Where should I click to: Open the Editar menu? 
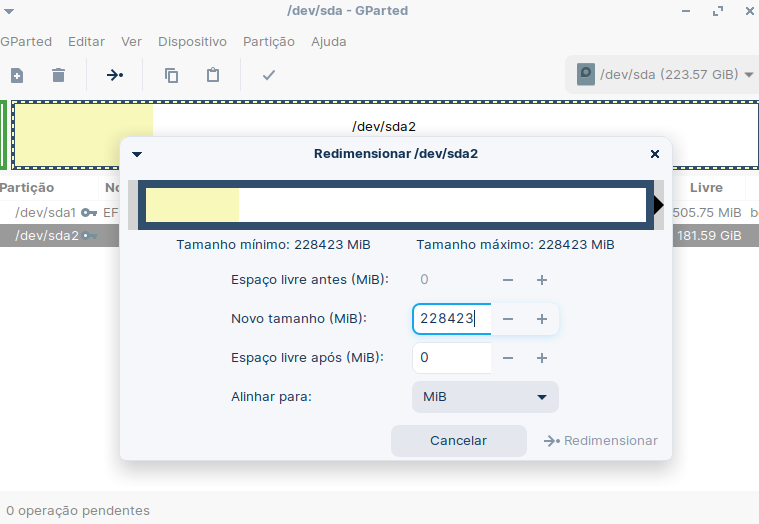click(x=86, y=42)
